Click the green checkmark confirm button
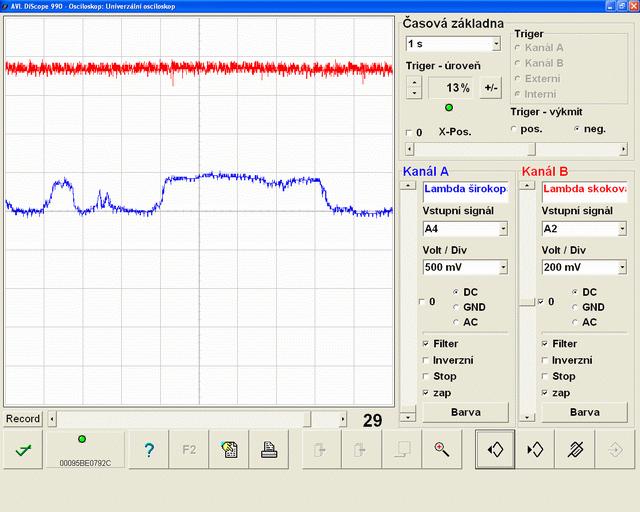This screenshot has height=512, width=640. click(x=22, y=450)
